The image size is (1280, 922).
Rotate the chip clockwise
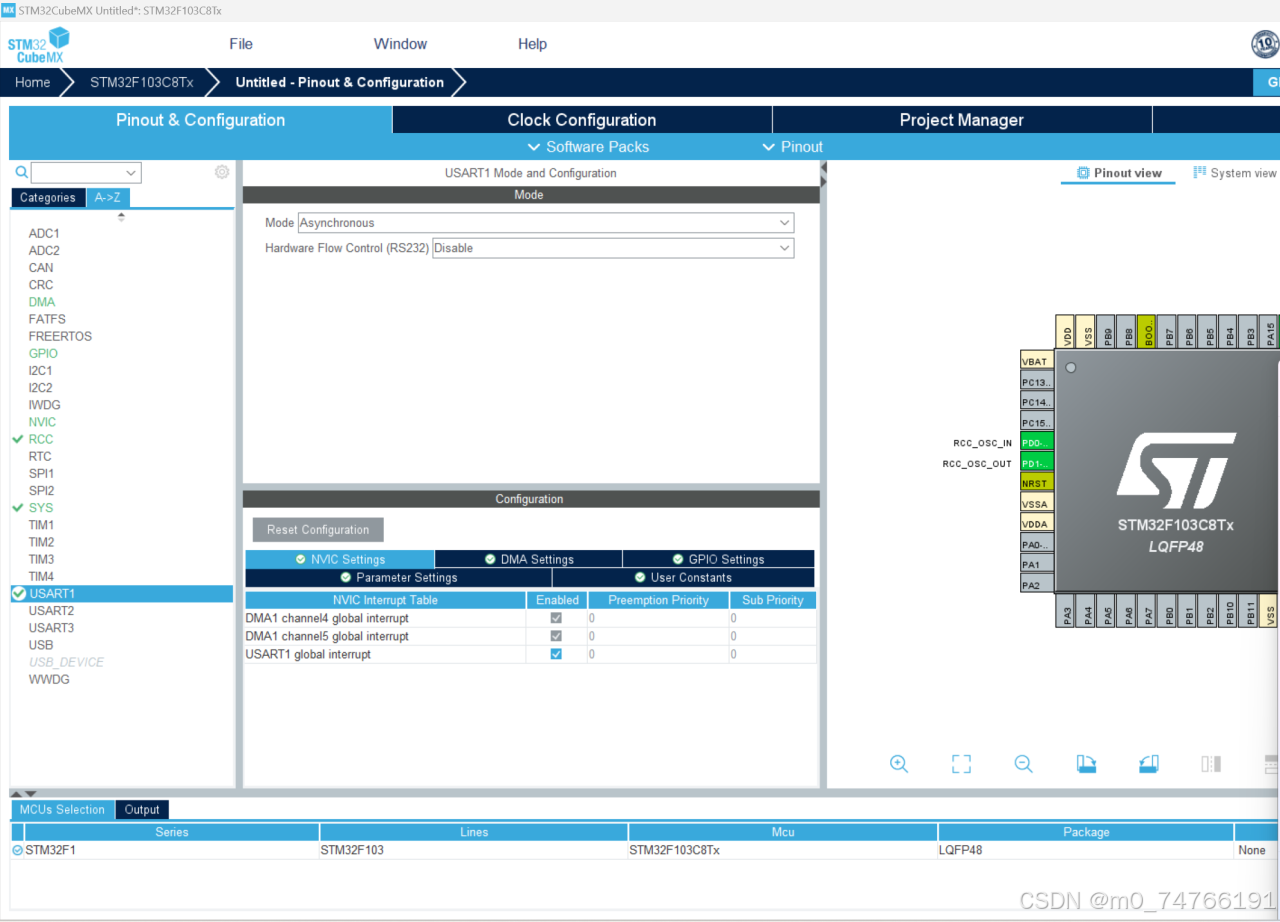click(x=1086, y=764)
